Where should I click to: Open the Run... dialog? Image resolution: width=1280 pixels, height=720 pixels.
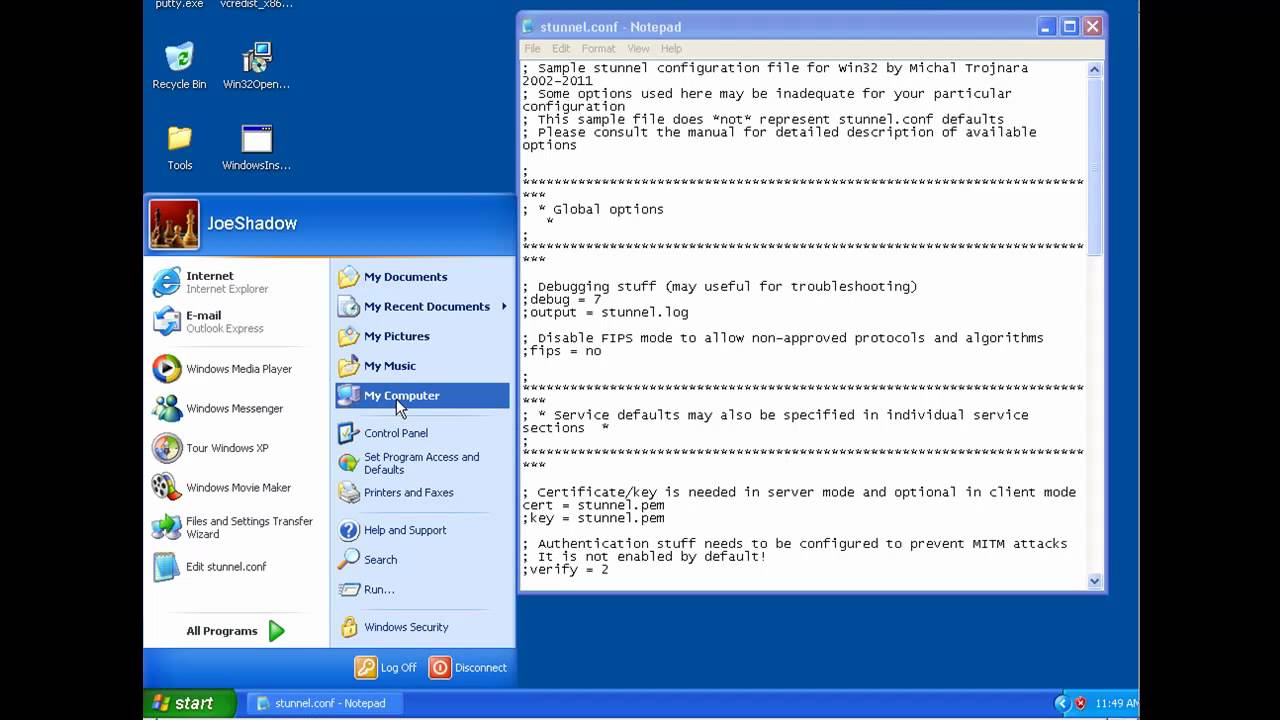422,589
